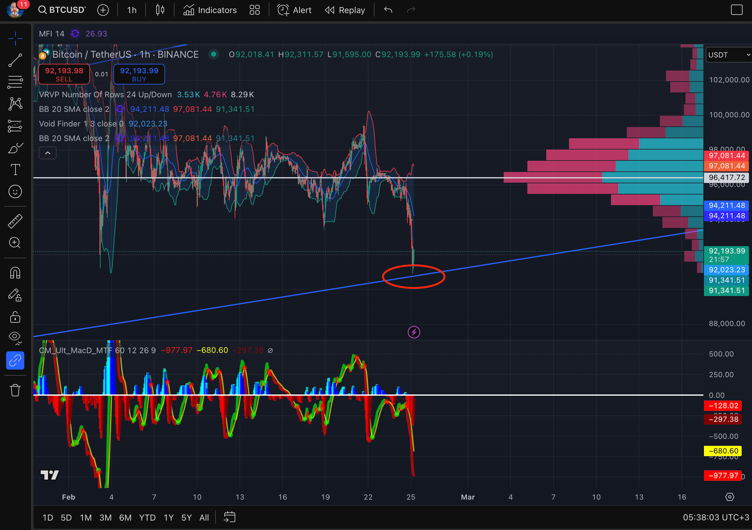This screenshot has width=752, height=530.
Task: Toggle stay in drawing mode
Action: (15, 295)
